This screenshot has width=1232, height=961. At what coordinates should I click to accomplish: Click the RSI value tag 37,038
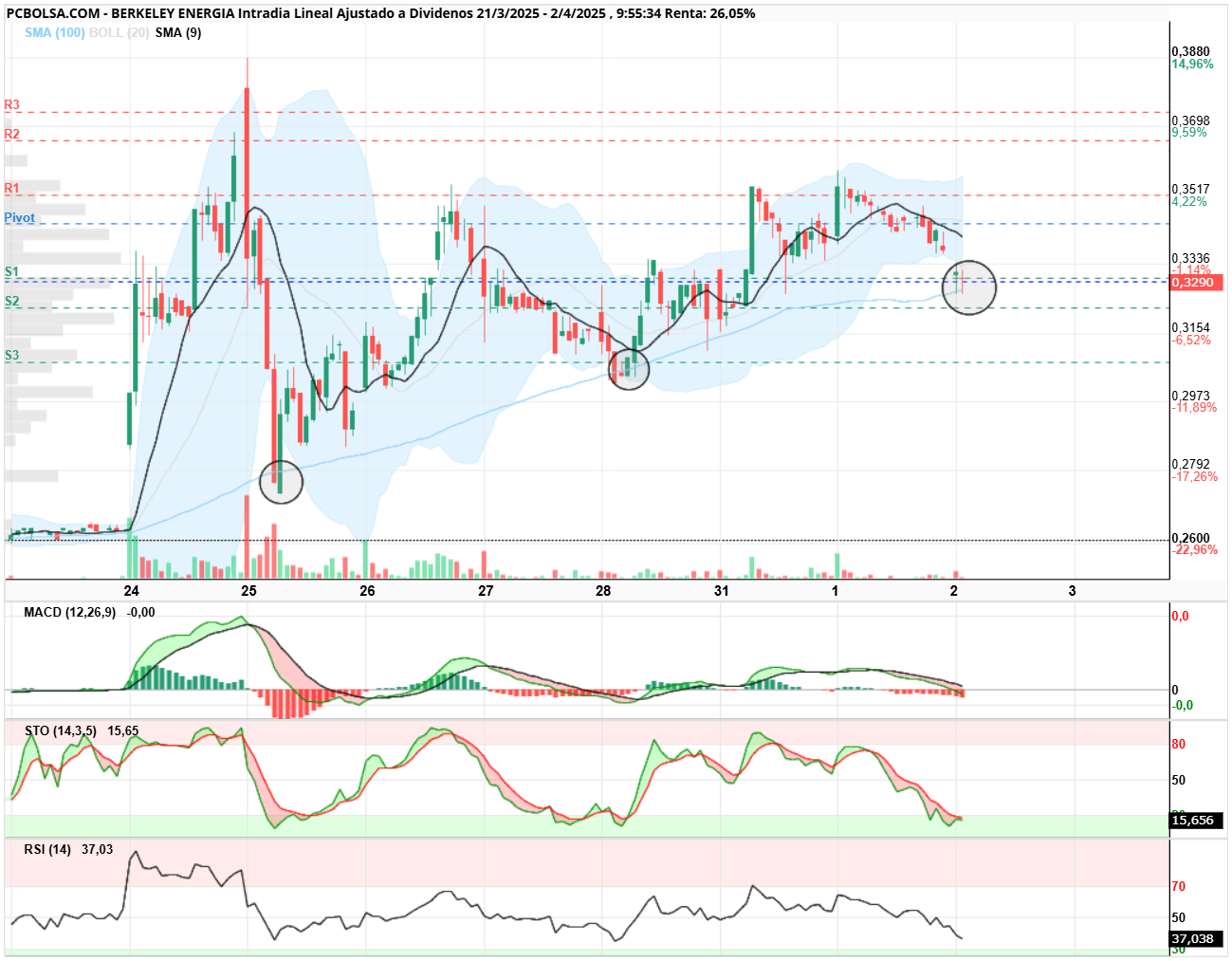coord(1194,938)
